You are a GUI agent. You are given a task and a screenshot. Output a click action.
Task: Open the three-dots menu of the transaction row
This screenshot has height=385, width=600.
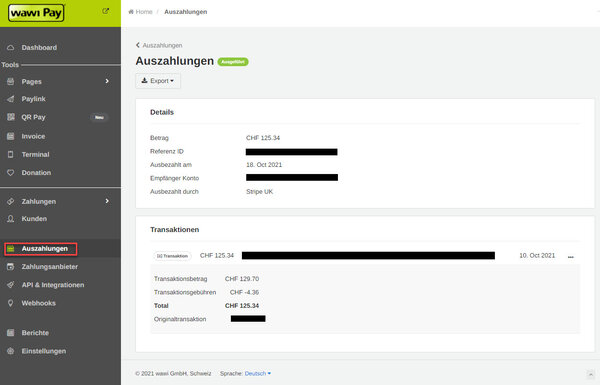[x=571, y=256]
